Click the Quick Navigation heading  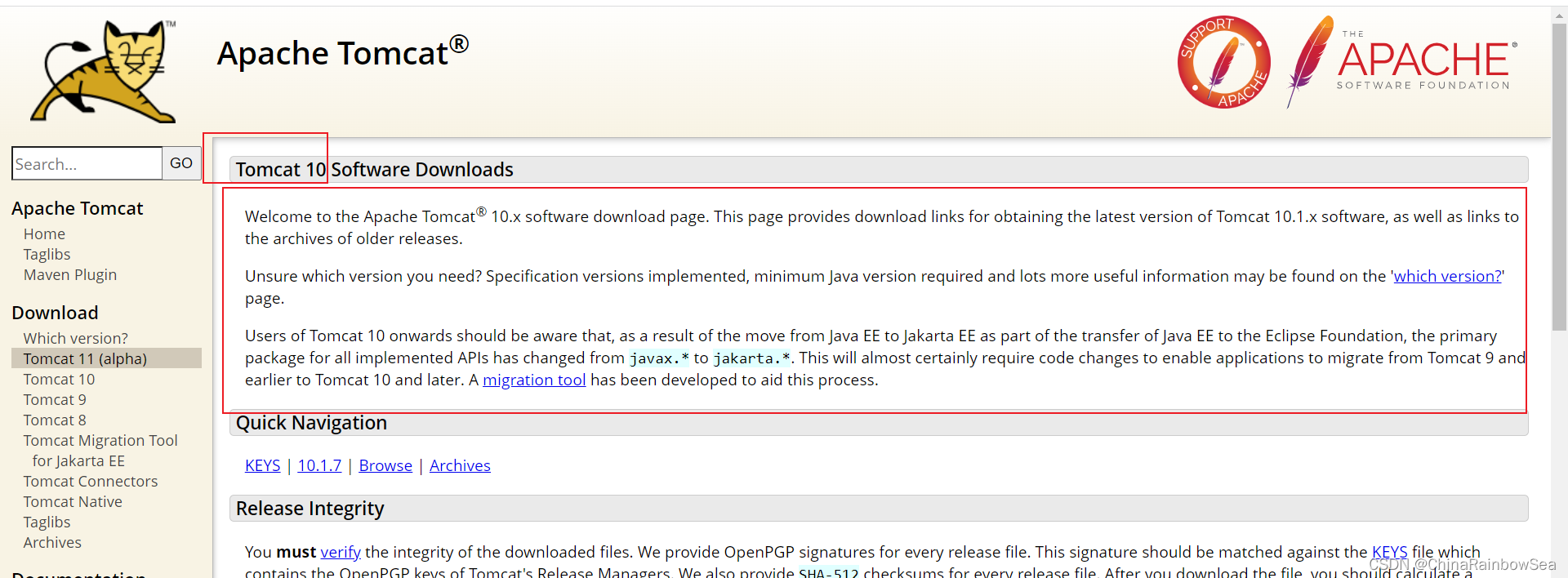click(x=311, y=423)
